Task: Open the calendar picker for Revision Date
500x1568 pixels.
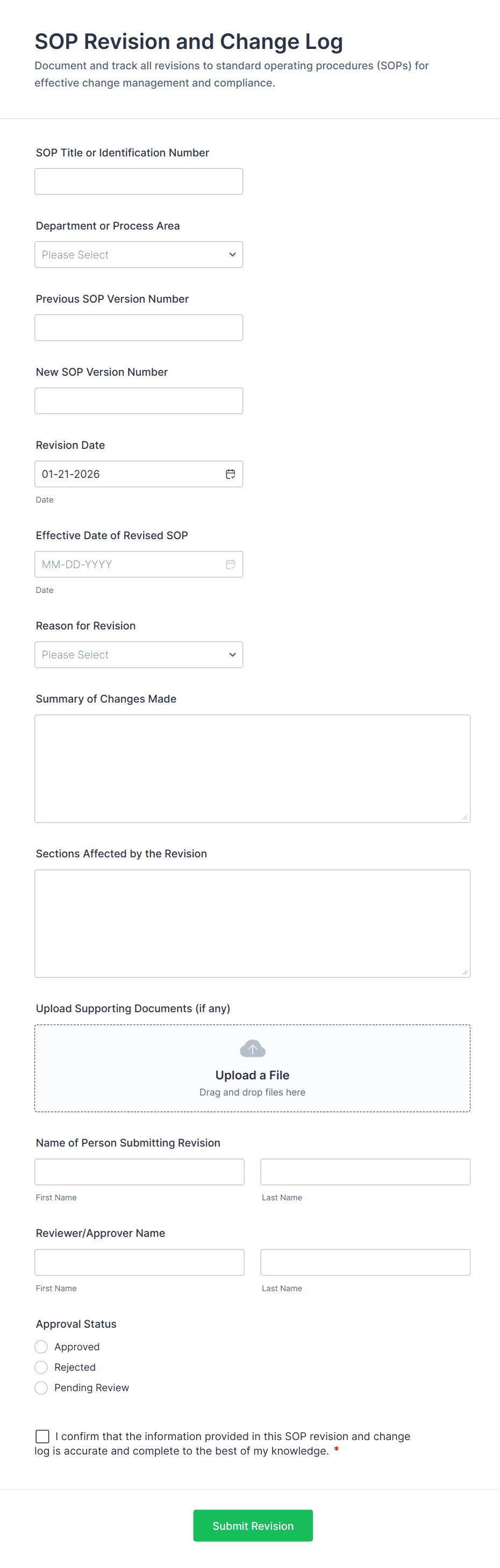Action: tap(231, 474)
